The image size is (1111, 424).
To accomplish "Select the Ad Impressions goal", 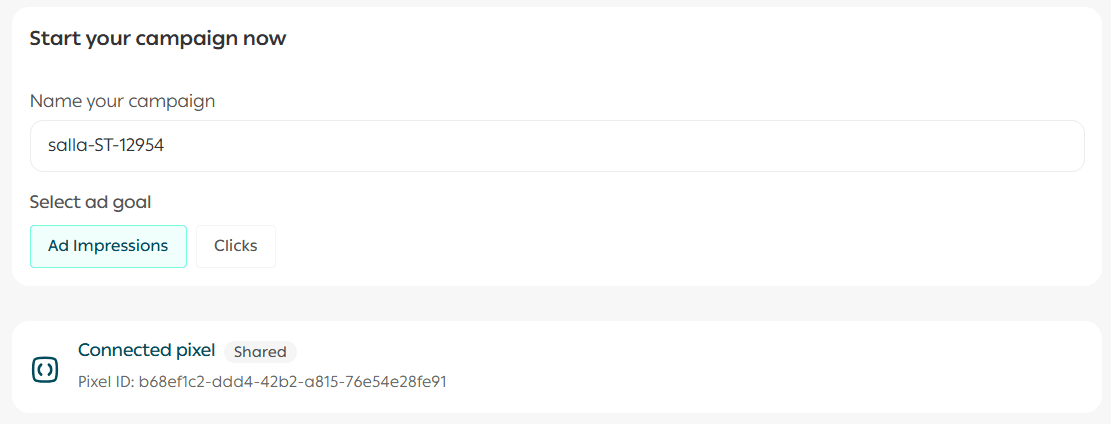I will click(108, 246).
